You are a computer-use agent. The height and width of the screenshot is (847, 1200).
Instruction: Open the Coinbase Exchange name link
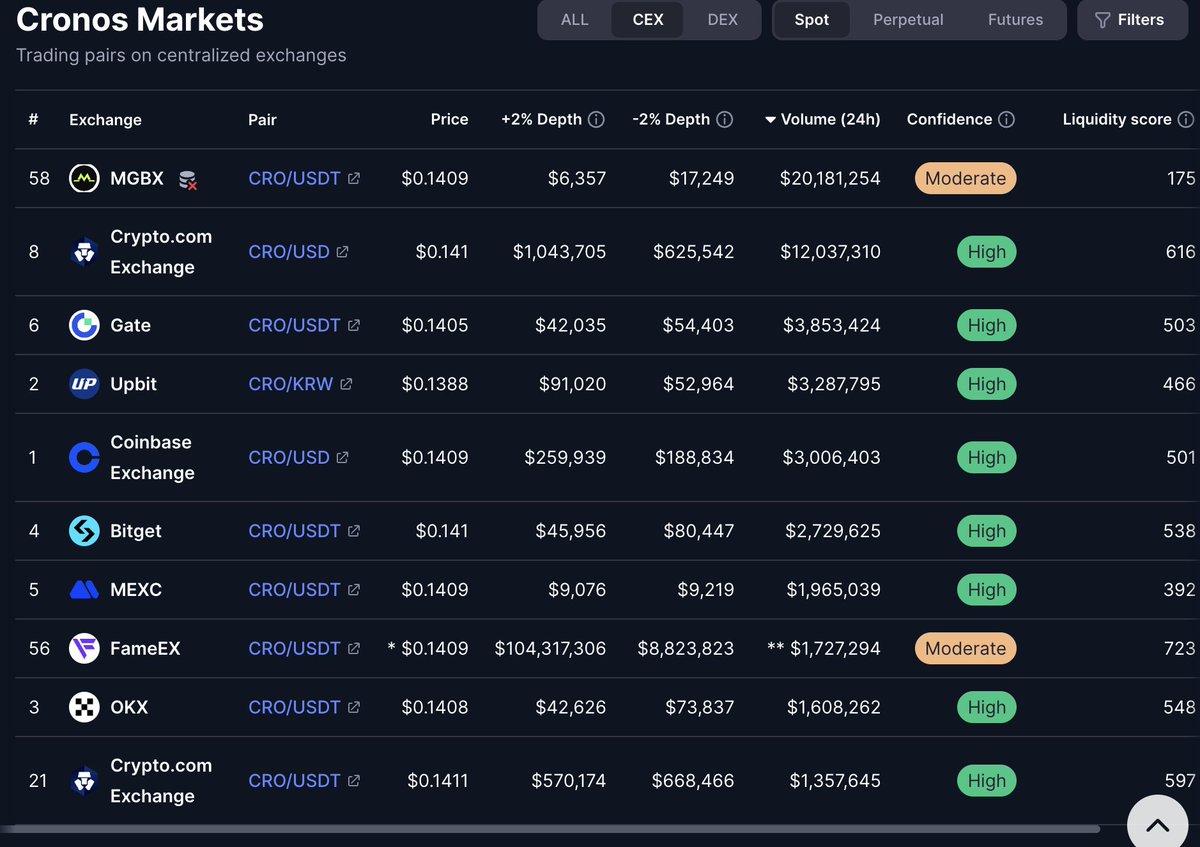click(x=152, y=457)
